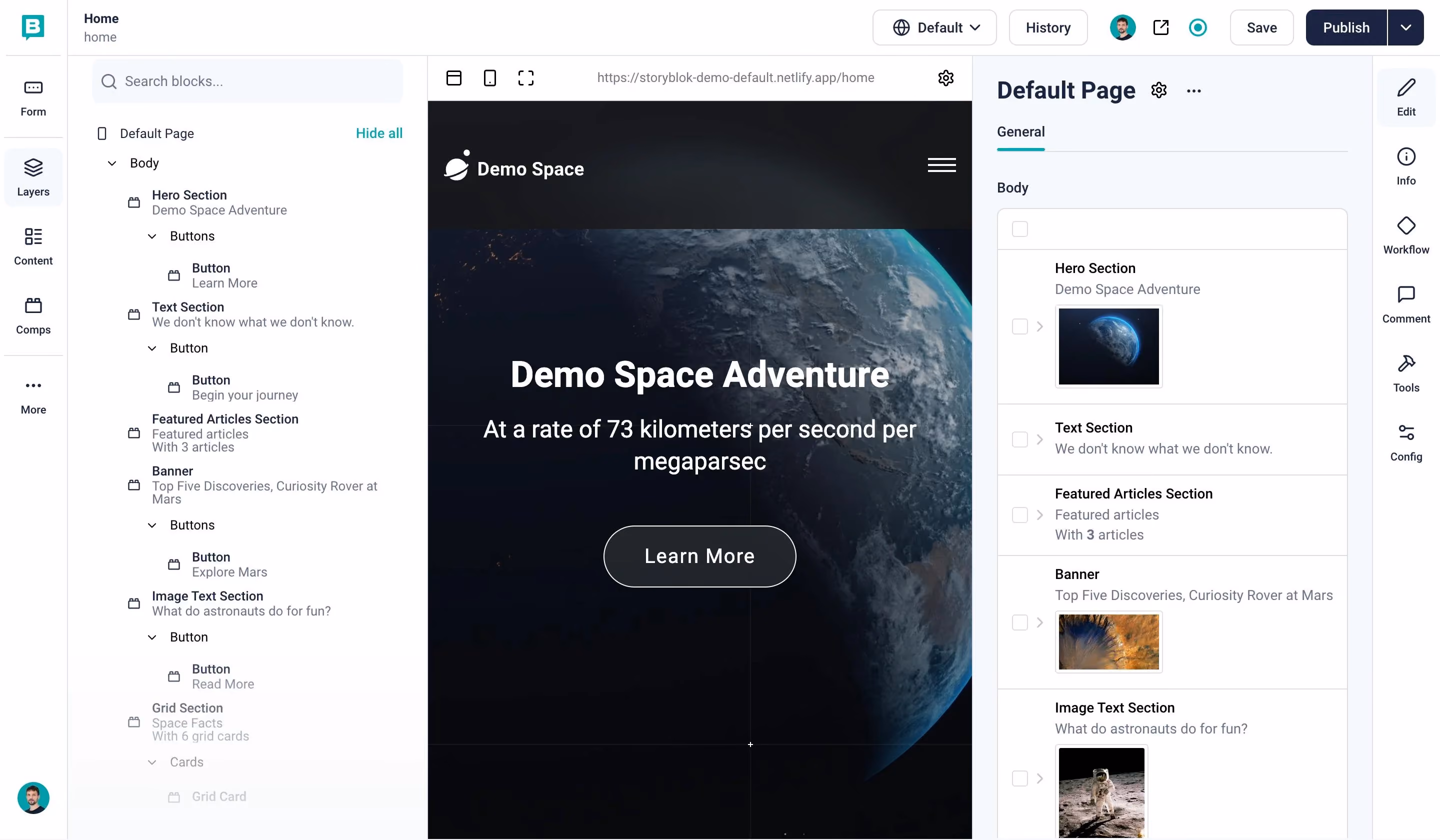Click the Save button

1261,27
